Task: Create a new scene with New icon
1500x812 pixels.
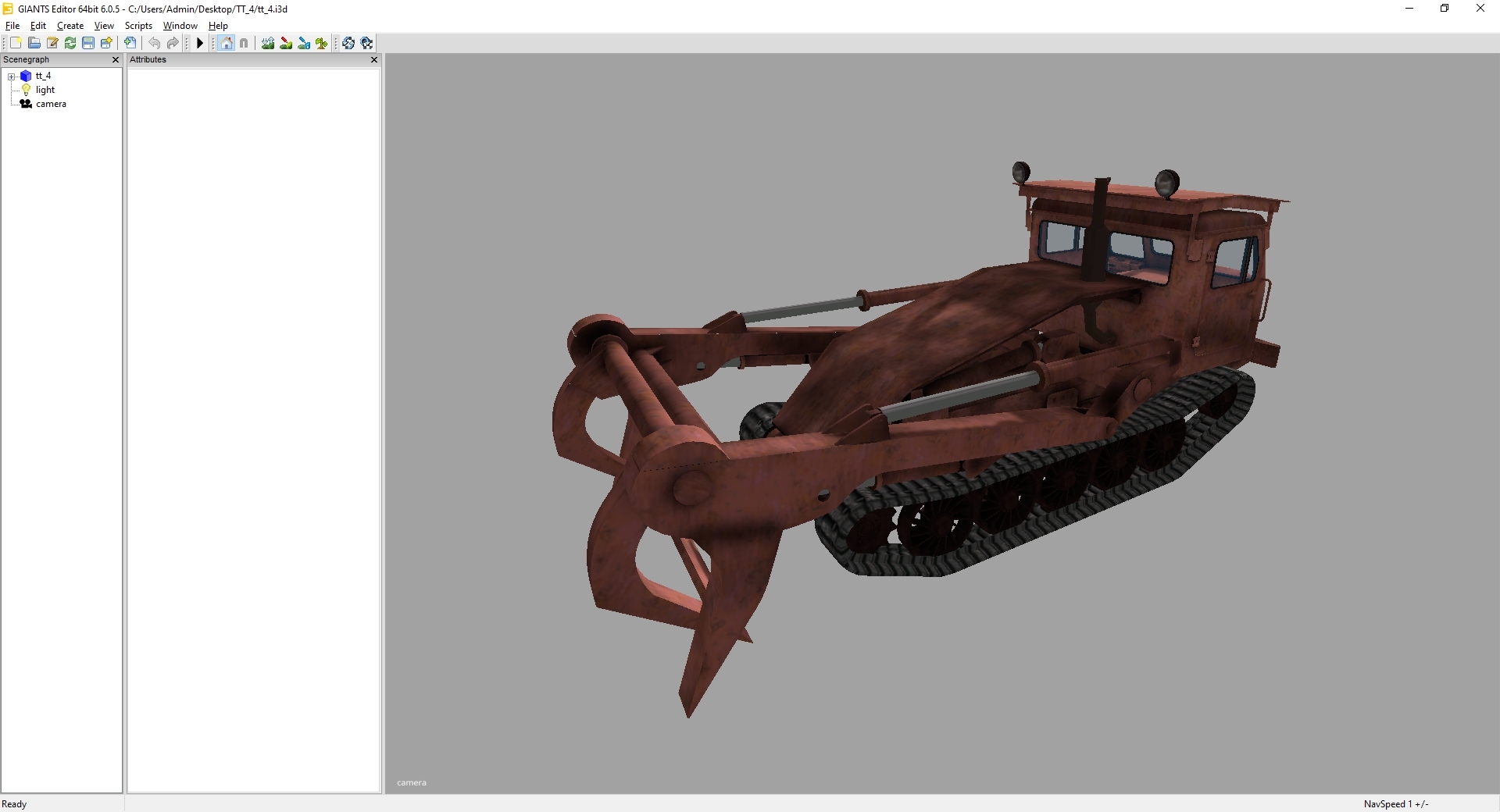Action: (x=16, y=43)
